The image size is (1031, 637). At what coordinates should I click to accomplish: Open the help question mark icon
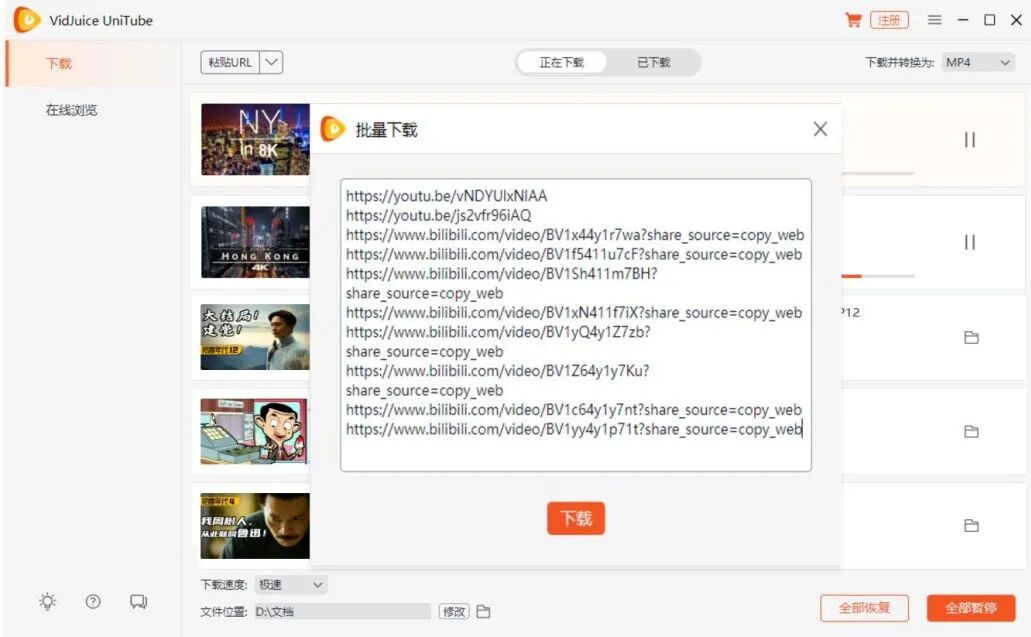[93, 602]
